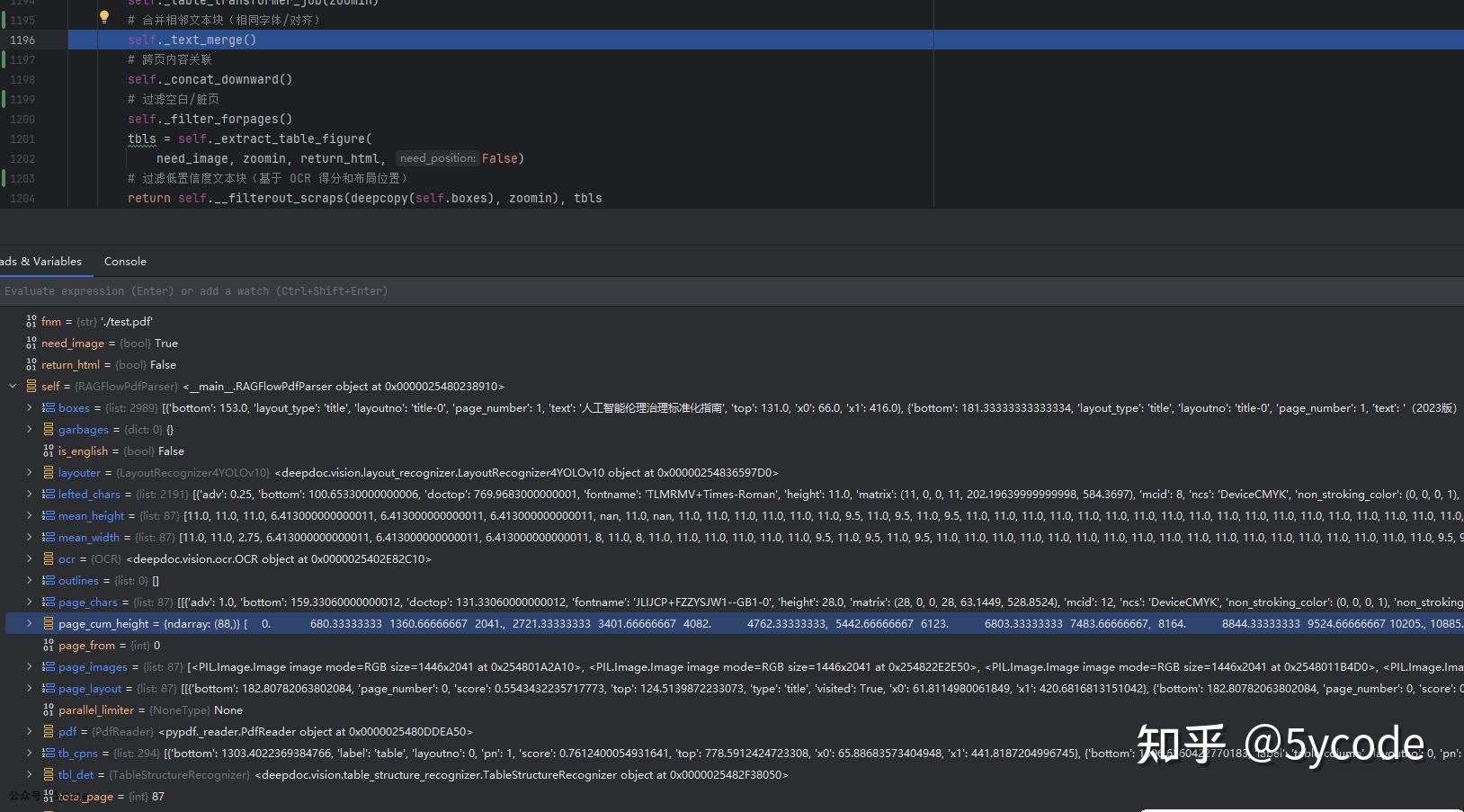Open the page_layout variable name link
Viewport: 1464px width, 812px height.
click(x=89, y=689)
